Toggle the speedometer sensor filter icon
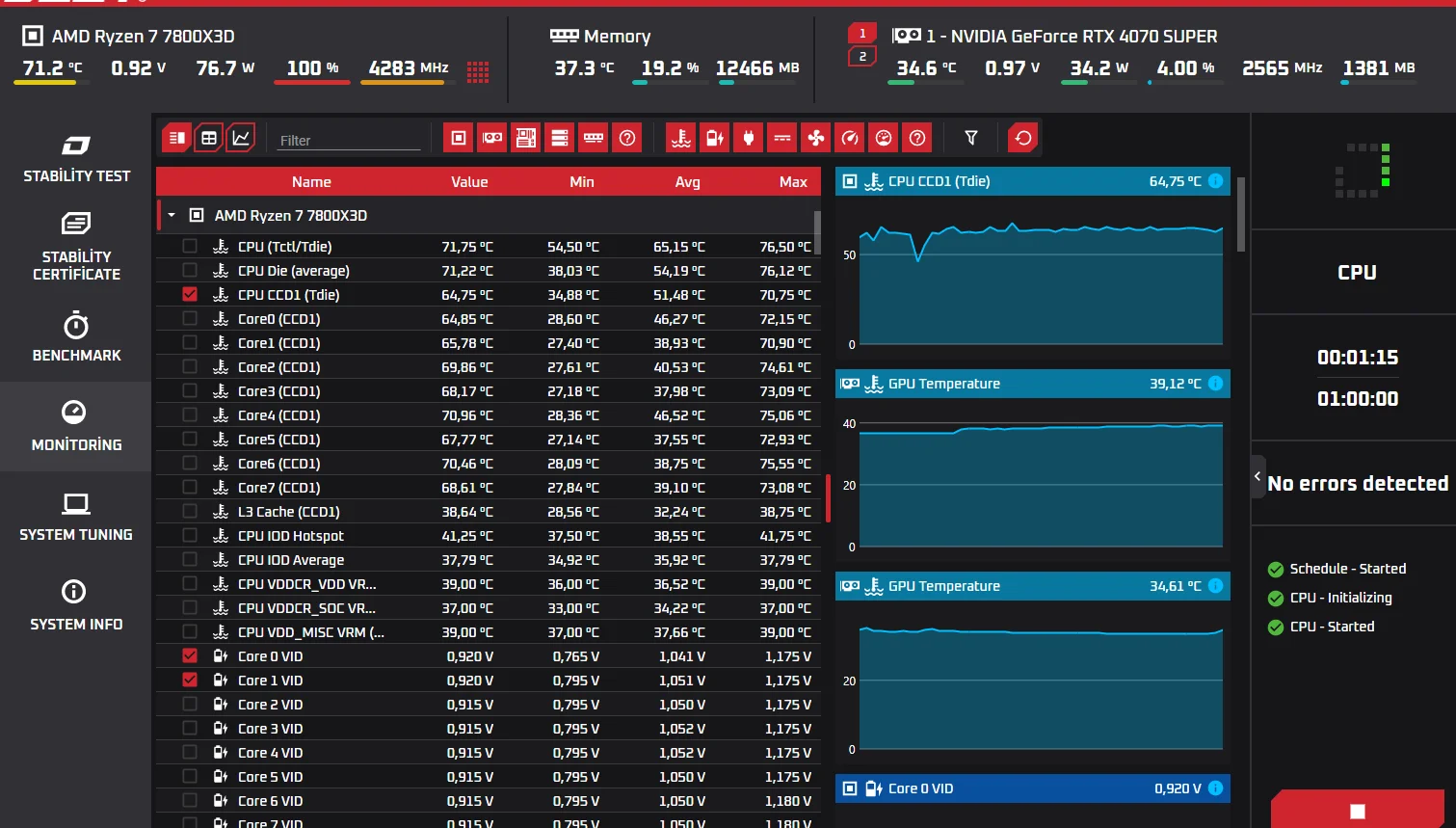The width and height of the screenshot is (1456, 828). [x=850, y=138]
